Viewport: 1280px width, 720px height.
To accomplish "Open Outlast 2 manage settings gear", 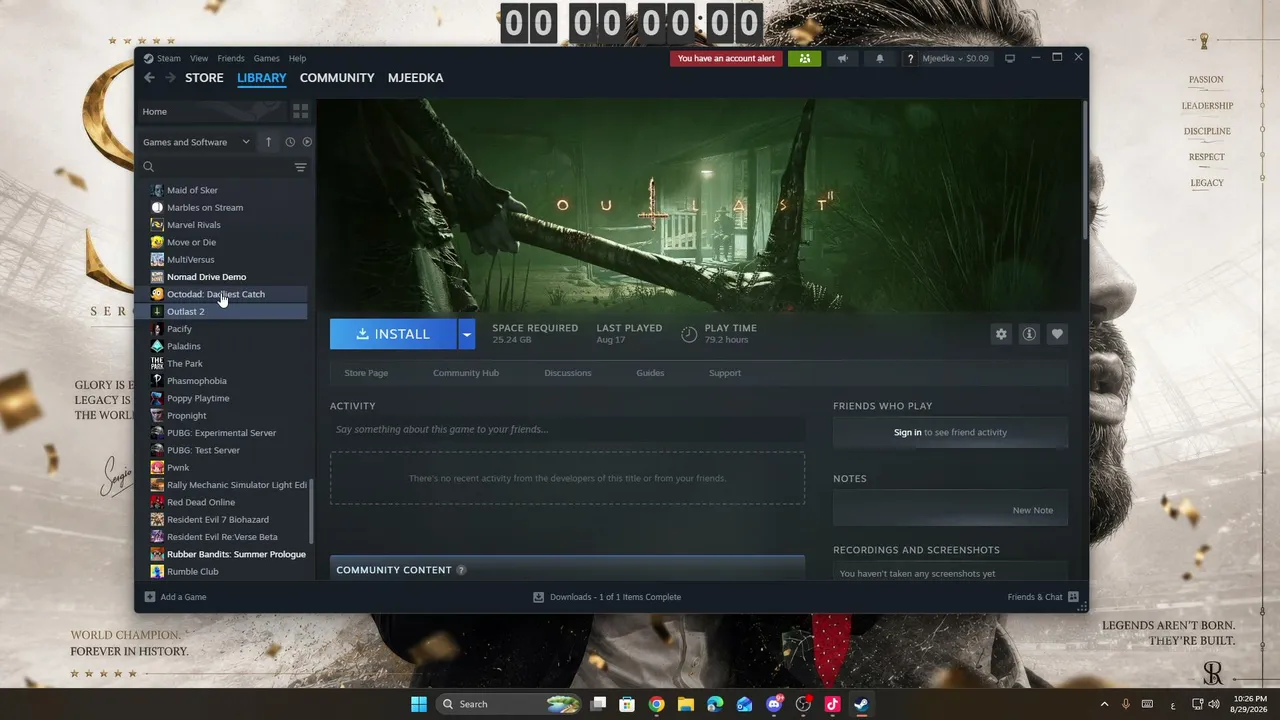I will [1001, 334].
